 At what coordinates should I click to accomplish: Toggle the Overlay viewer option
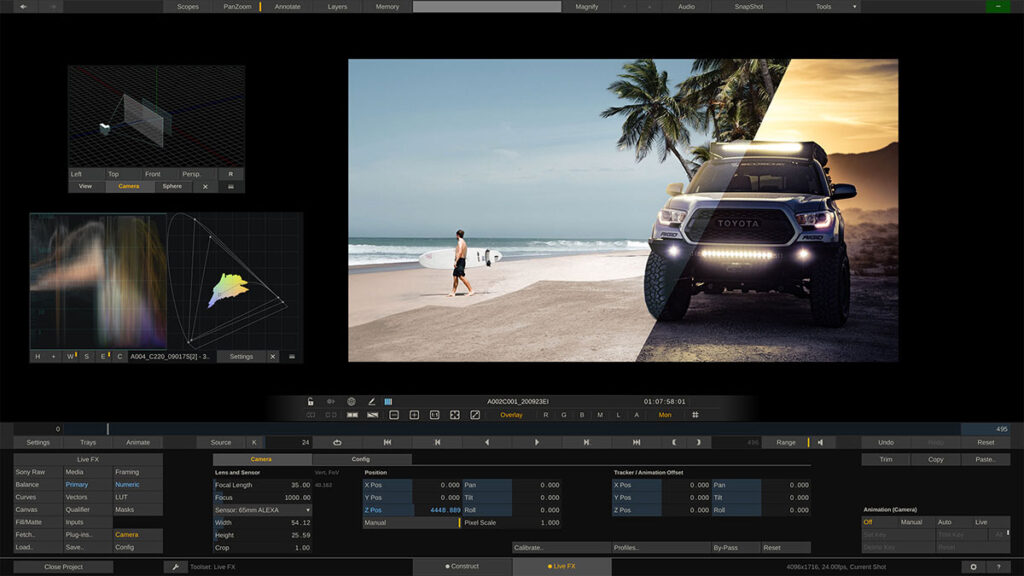[x=511, y=414]
